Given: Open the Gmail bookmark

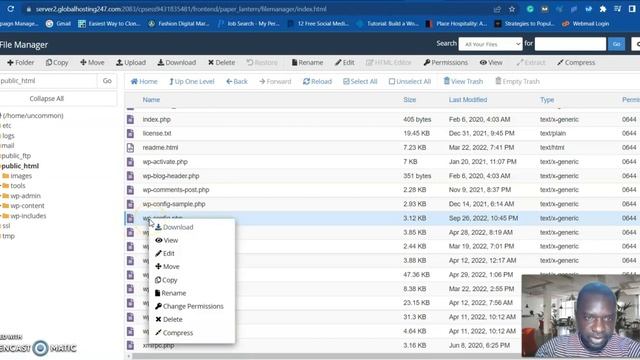Looking at the screenshot, I should pos(59,24).
